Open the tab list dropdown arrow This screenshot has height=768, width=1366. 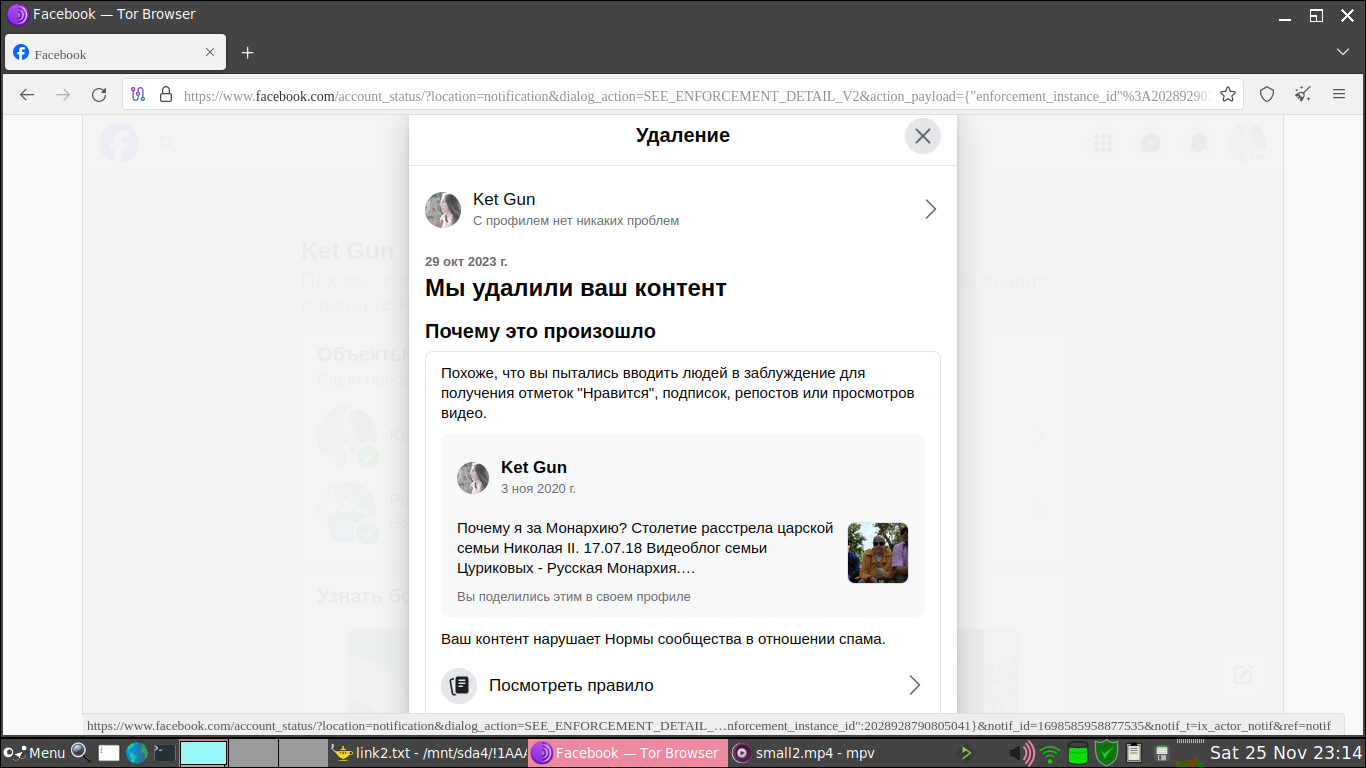coord(1342,51)
